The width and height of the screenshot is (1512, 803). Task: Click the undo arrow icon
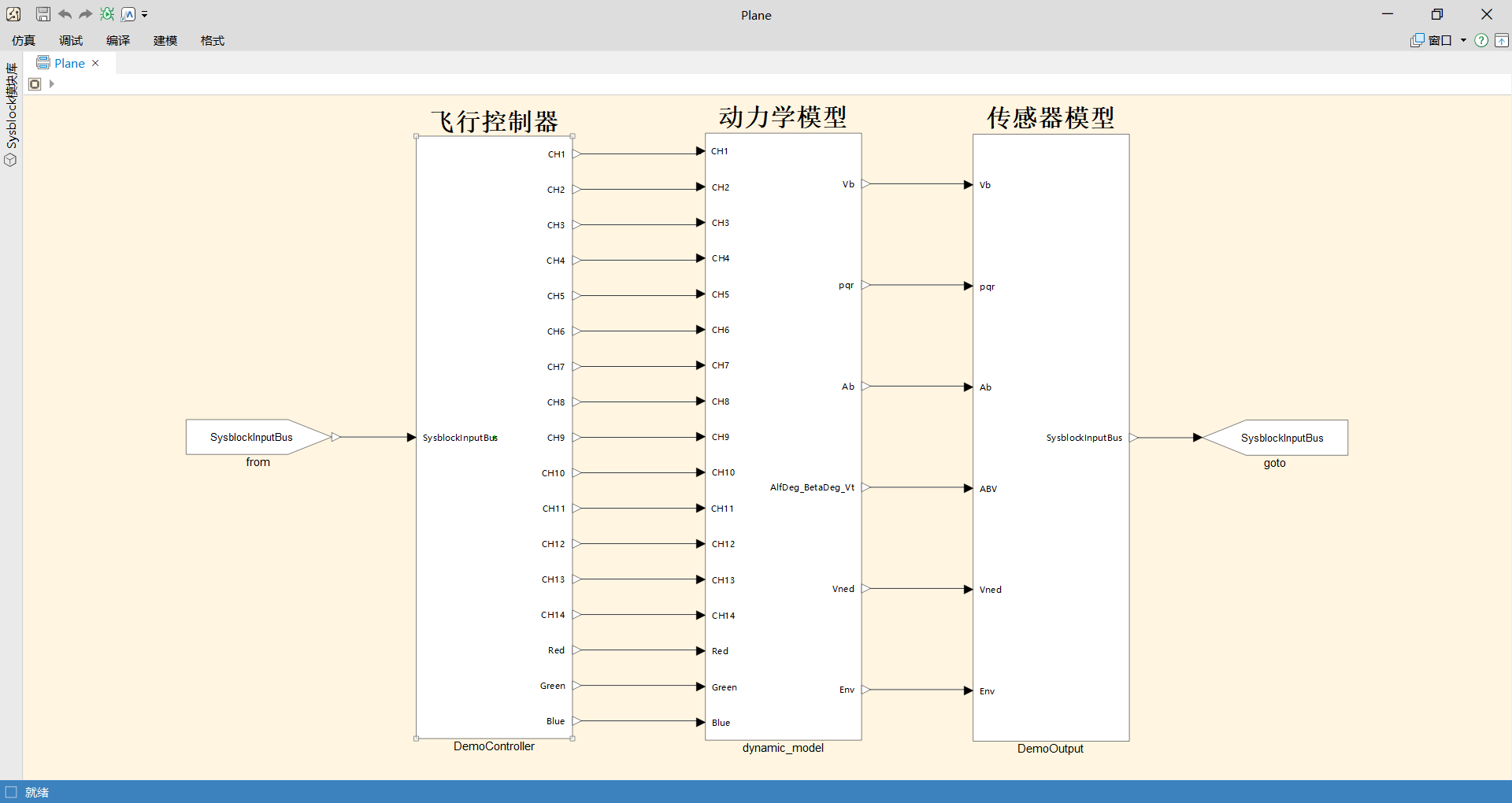(65, 13)
